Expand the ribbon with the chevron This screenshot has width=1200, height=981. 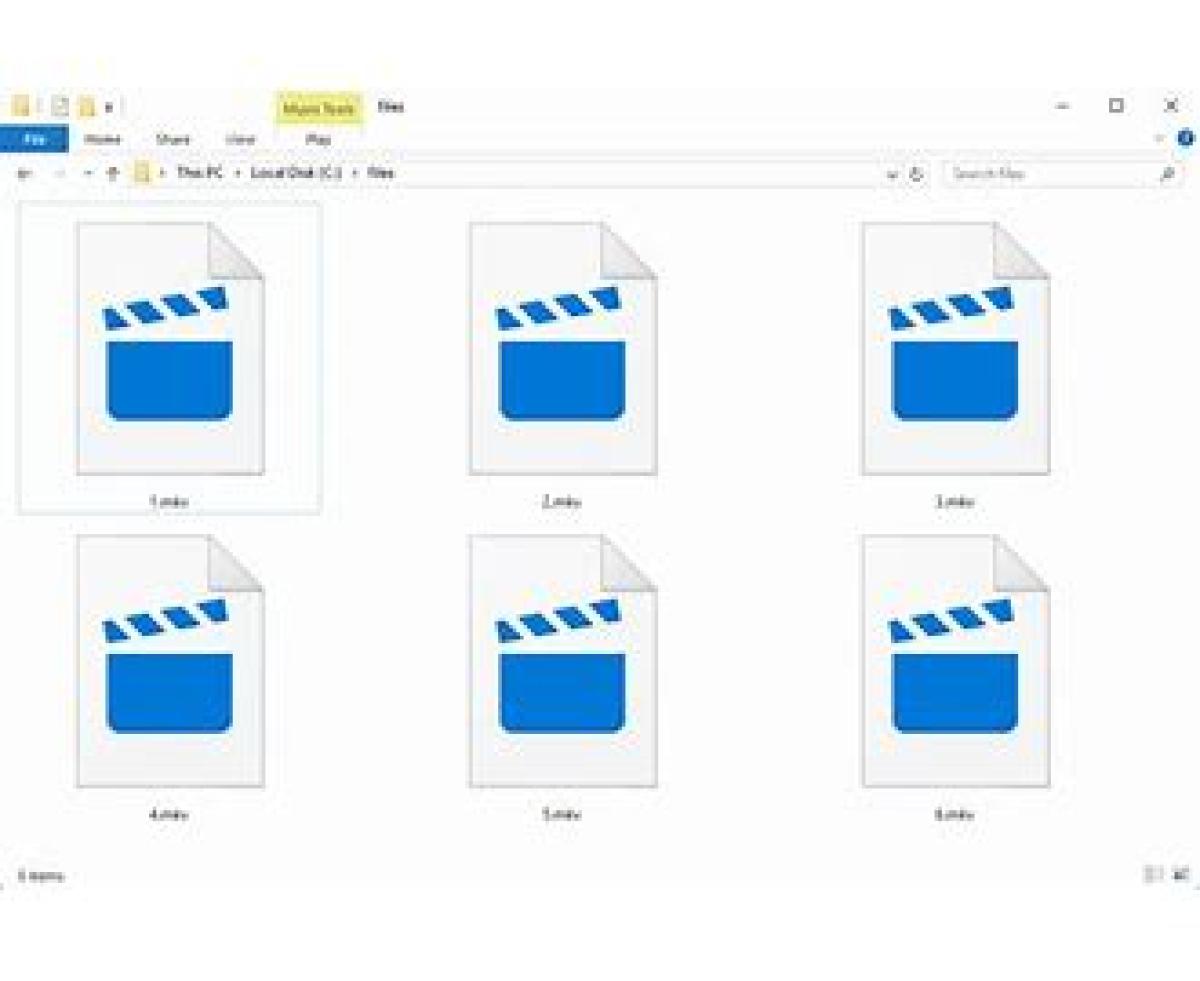[1160, 139]
